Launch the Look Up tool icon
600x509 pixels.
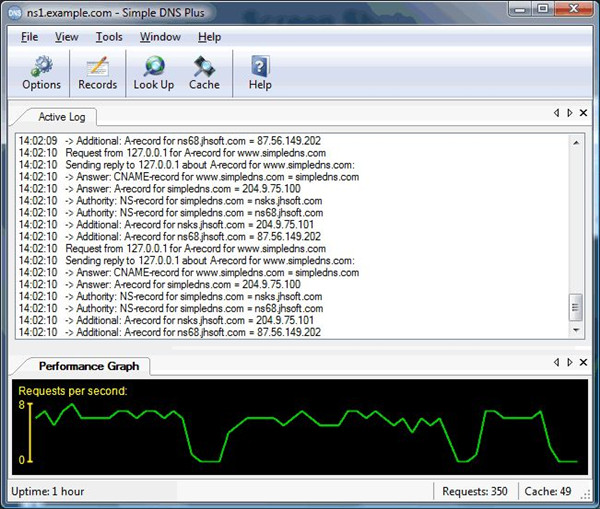(153, 68)
